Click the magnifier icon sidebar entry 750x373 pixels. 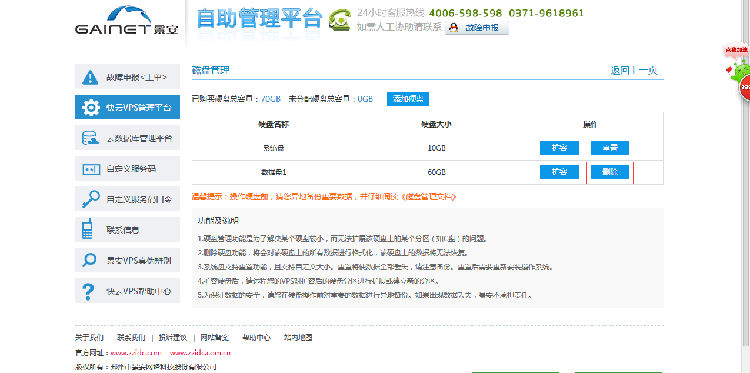89,260
